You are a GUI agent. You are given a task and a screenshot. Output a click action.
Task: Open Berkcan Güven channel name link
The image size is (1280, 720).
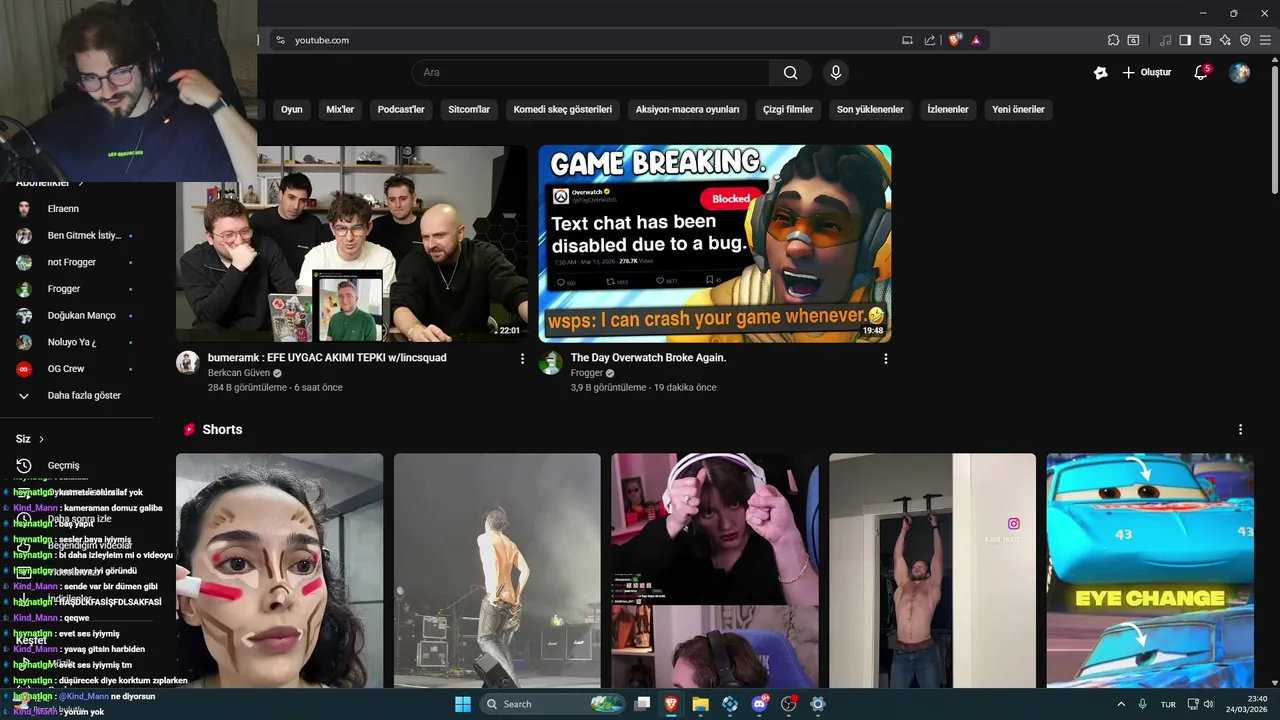click(x=240, y=373)
